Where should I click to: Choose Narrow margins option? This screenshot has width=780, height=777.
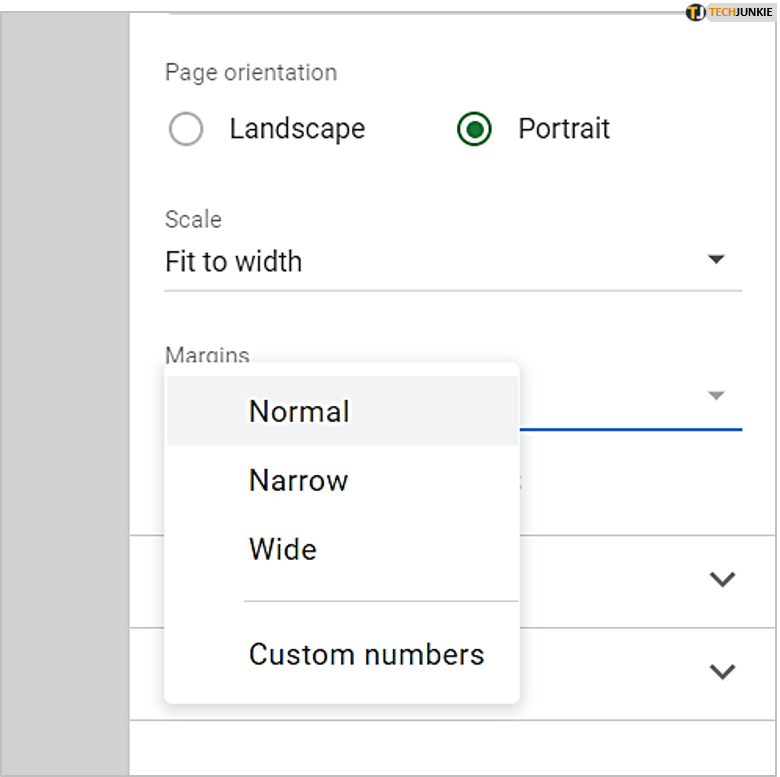click(298, 480)
